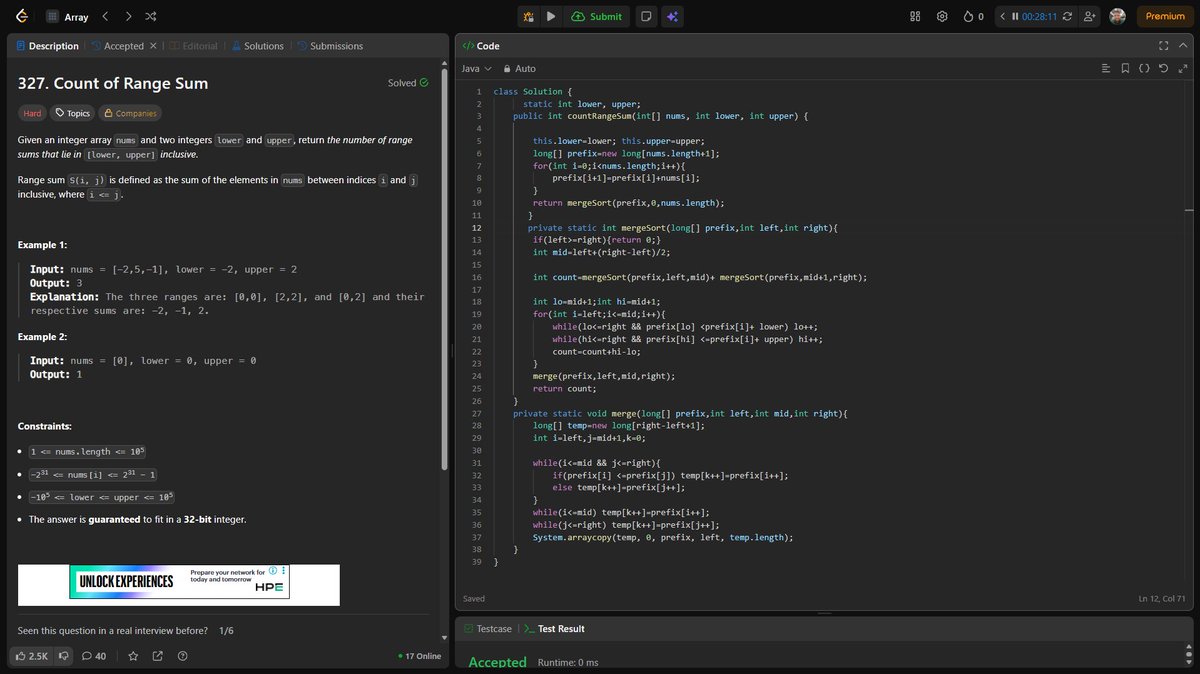Submit the solution

click(597, 16)
